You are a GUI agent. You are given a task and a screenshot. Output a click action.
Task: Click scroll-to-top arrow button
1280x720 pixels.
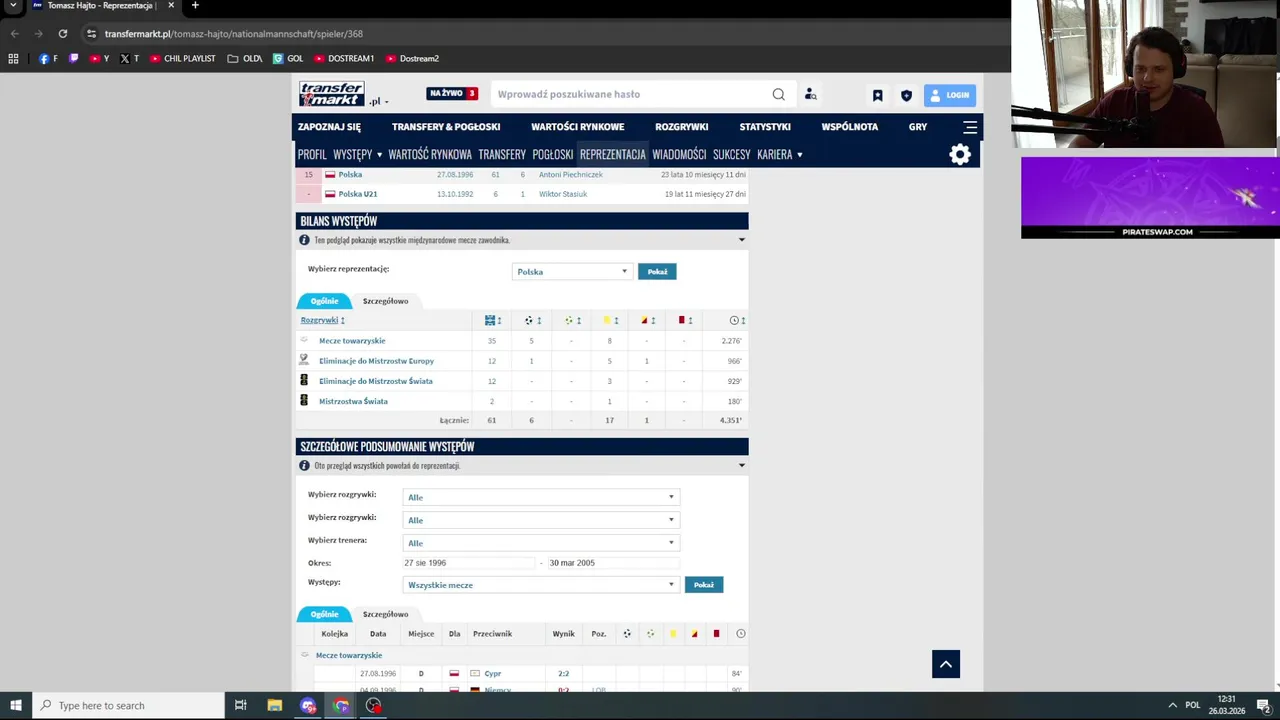[x=946, y=664]
